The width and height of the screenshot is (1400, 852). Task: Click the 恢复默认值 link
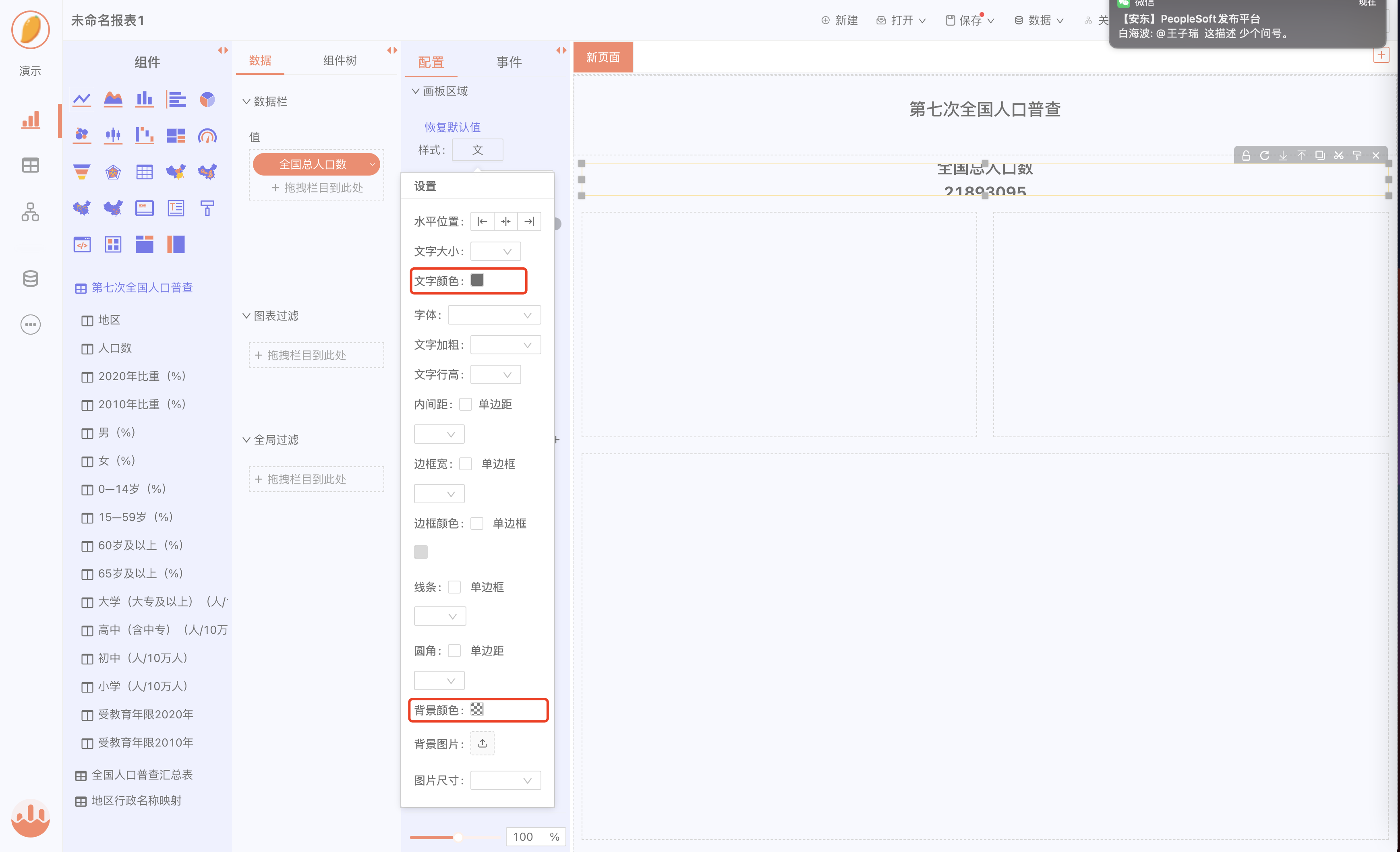(x=452, y=127)
